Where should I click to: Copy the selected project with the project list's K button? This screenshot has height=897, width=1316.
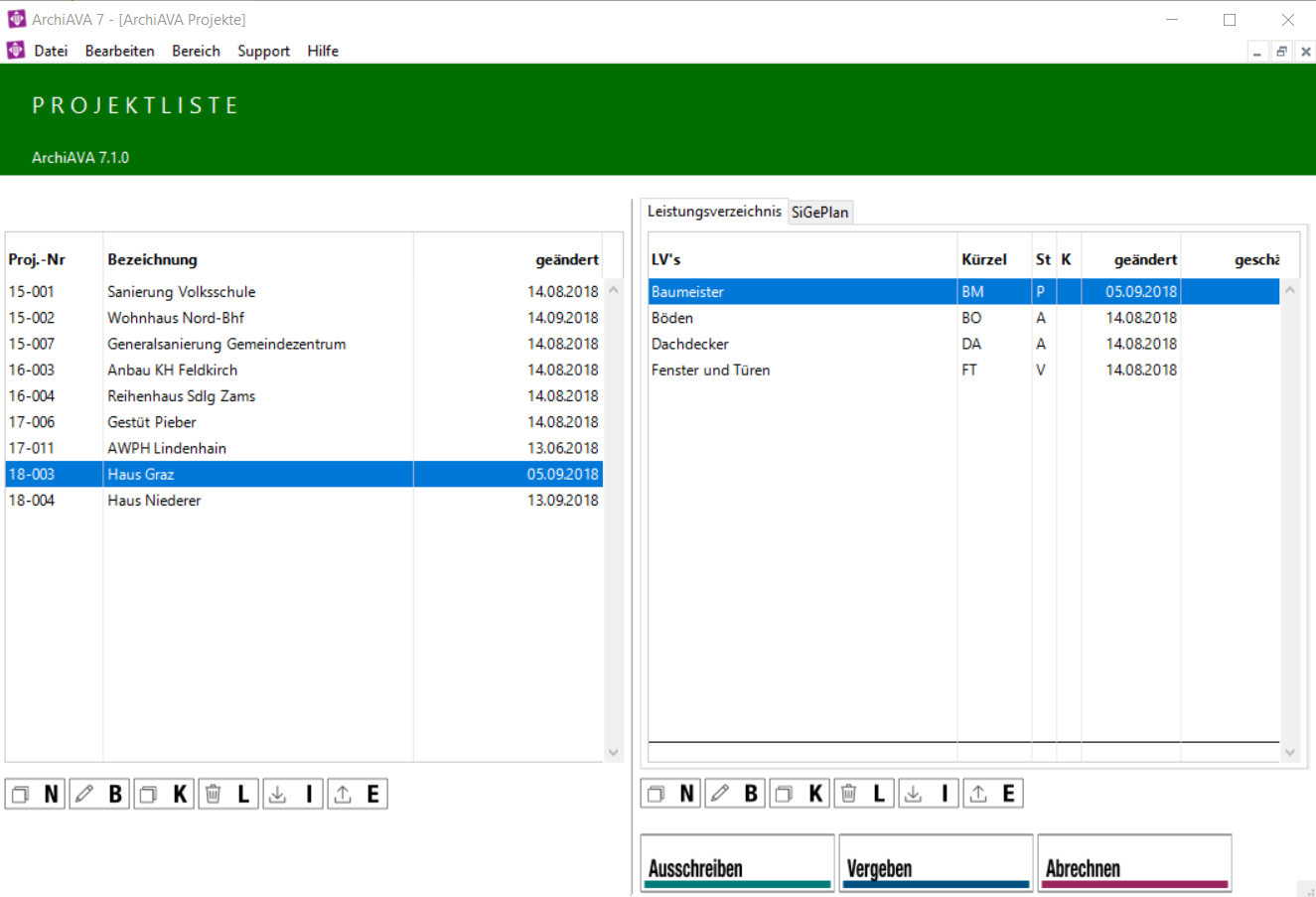[x=164, y=794]
